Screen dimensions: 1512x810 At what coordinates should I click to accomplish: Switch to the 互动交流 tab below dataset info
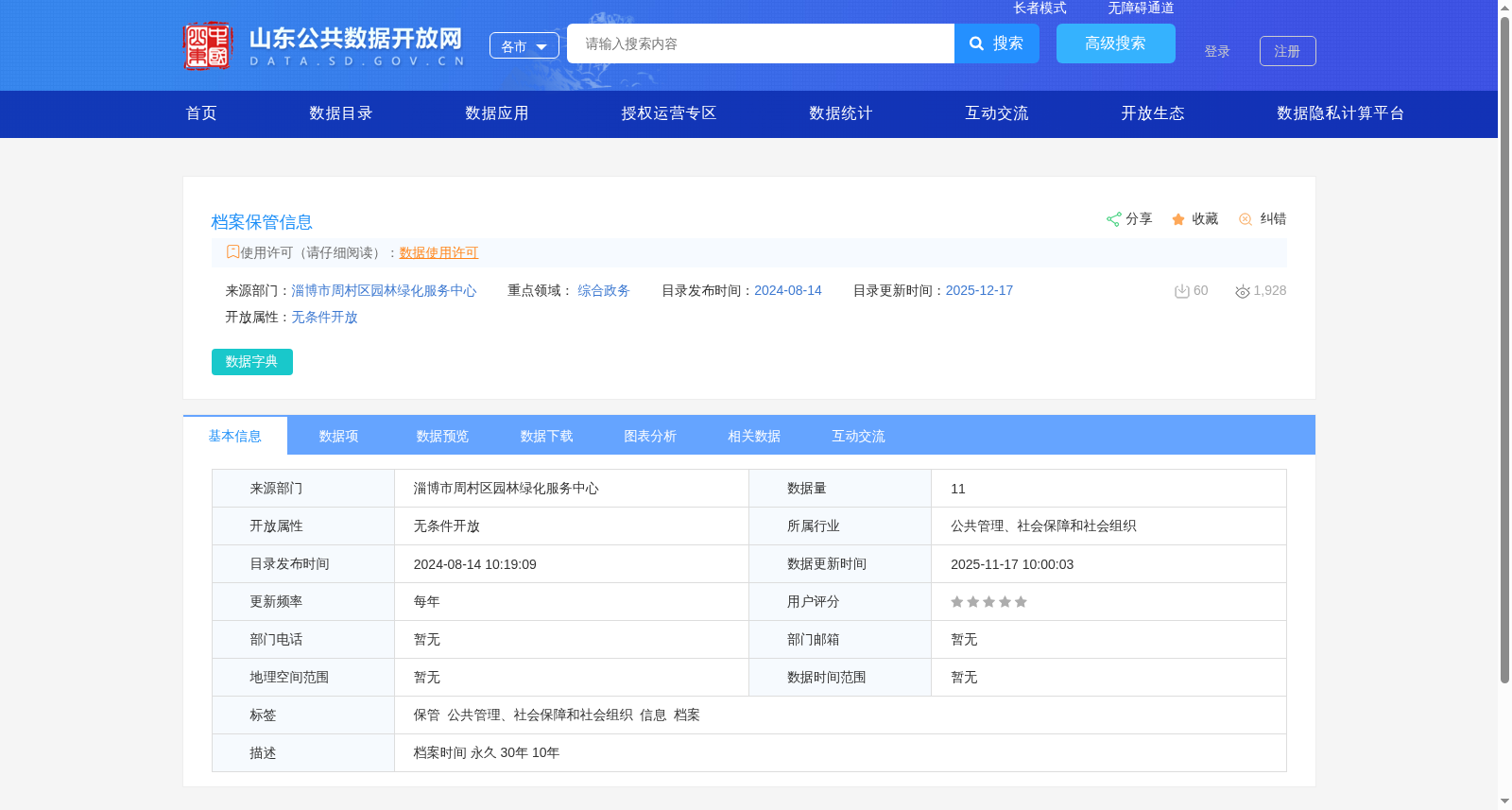point(859,436)
